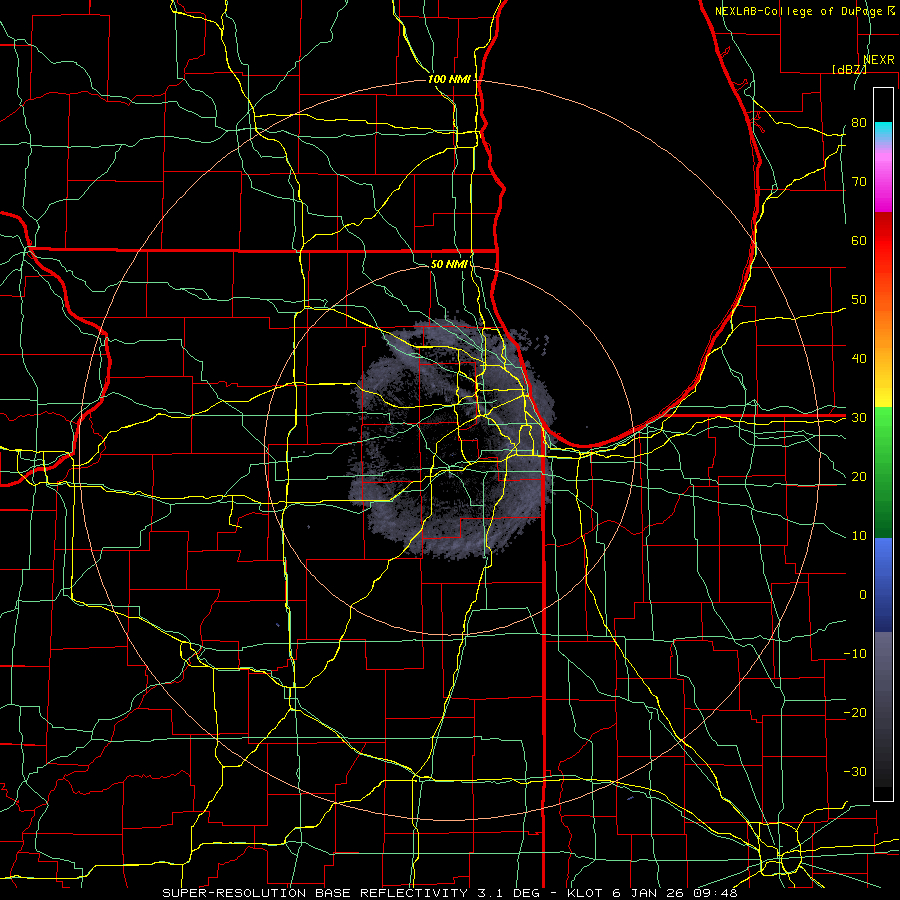Viewport: 900px width, 900px height.
Task: Click the 10 value on the dBZ scale
Action: point(859,536)
